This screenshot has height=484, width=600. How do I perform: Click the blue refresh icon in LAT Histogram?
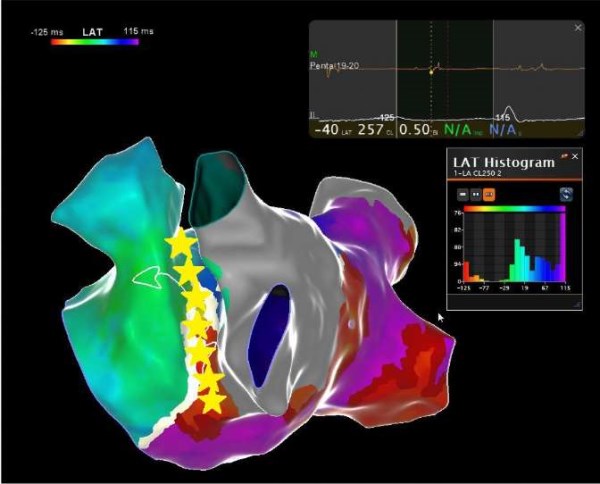(x=566, y=195)
